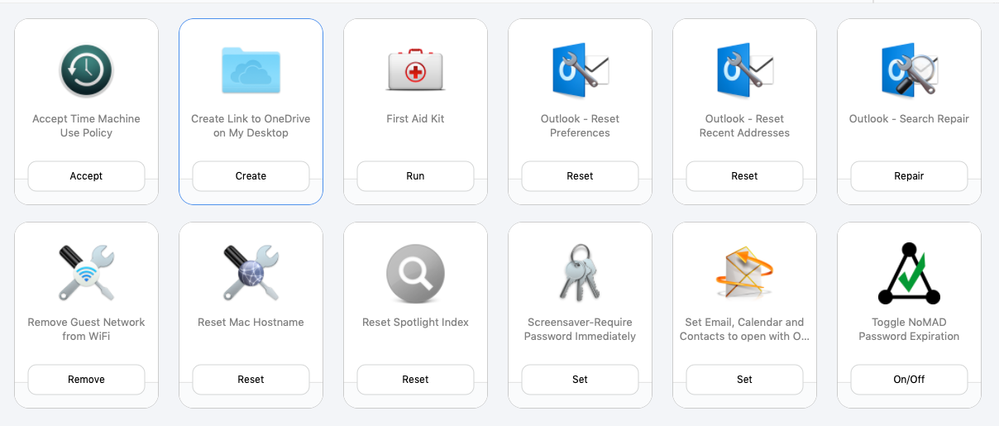Select the Spotlight magnifying glass icon
999x426 pixels.
[x=415, y=274]
